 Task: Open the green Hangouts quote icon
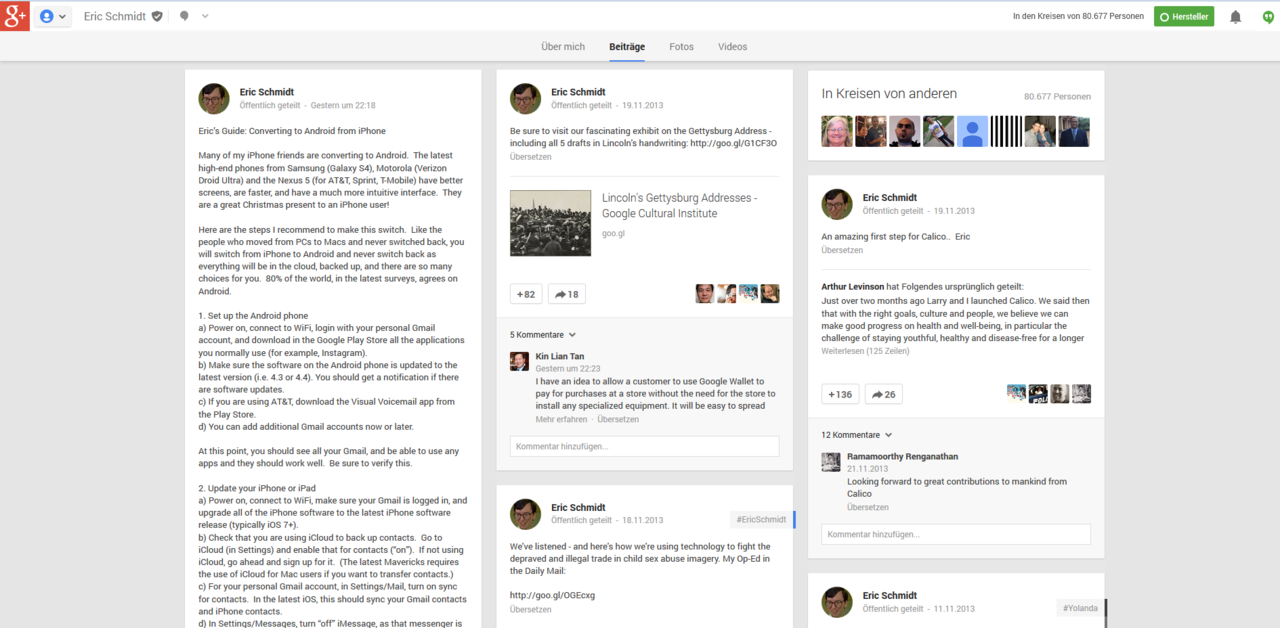[x=1268, y=17]
